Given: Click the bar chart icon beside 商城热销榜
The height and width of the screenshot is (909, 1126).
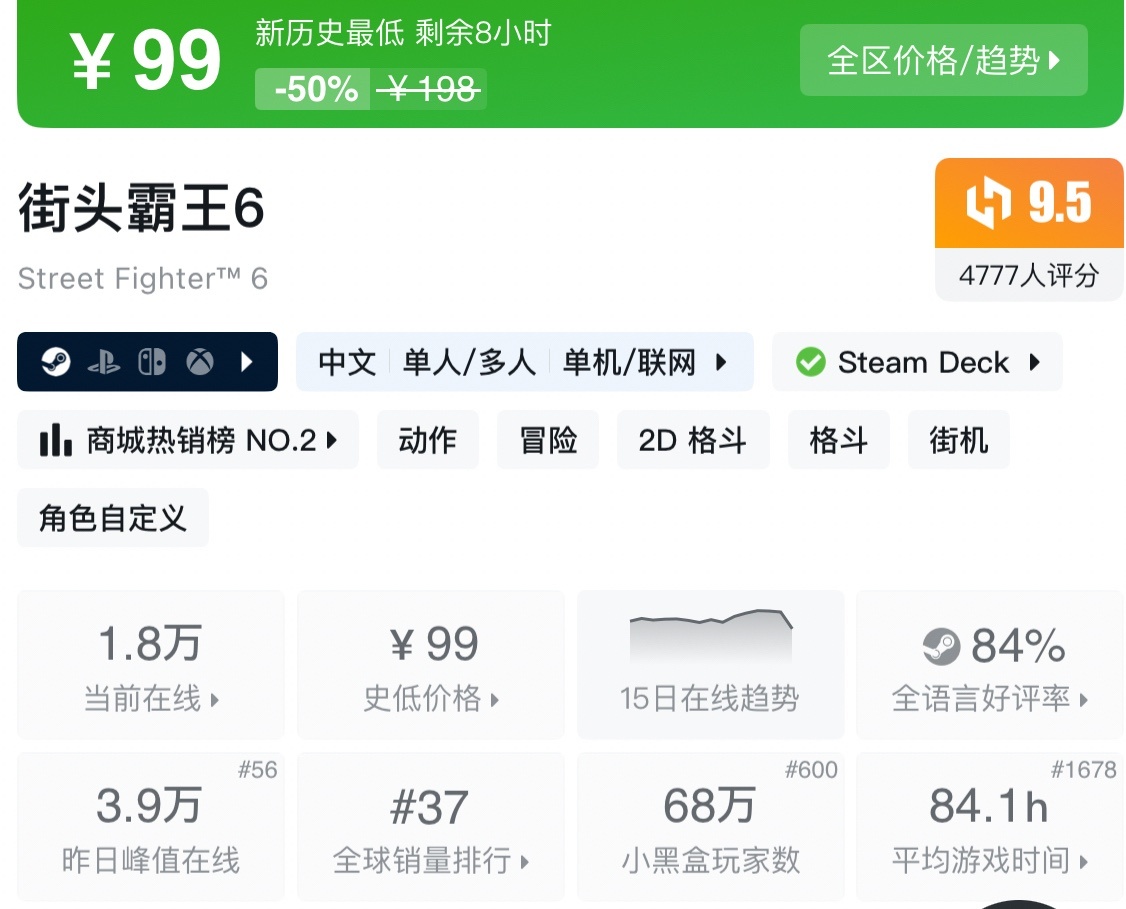Looking at the screenshot, I should (56, 440).
